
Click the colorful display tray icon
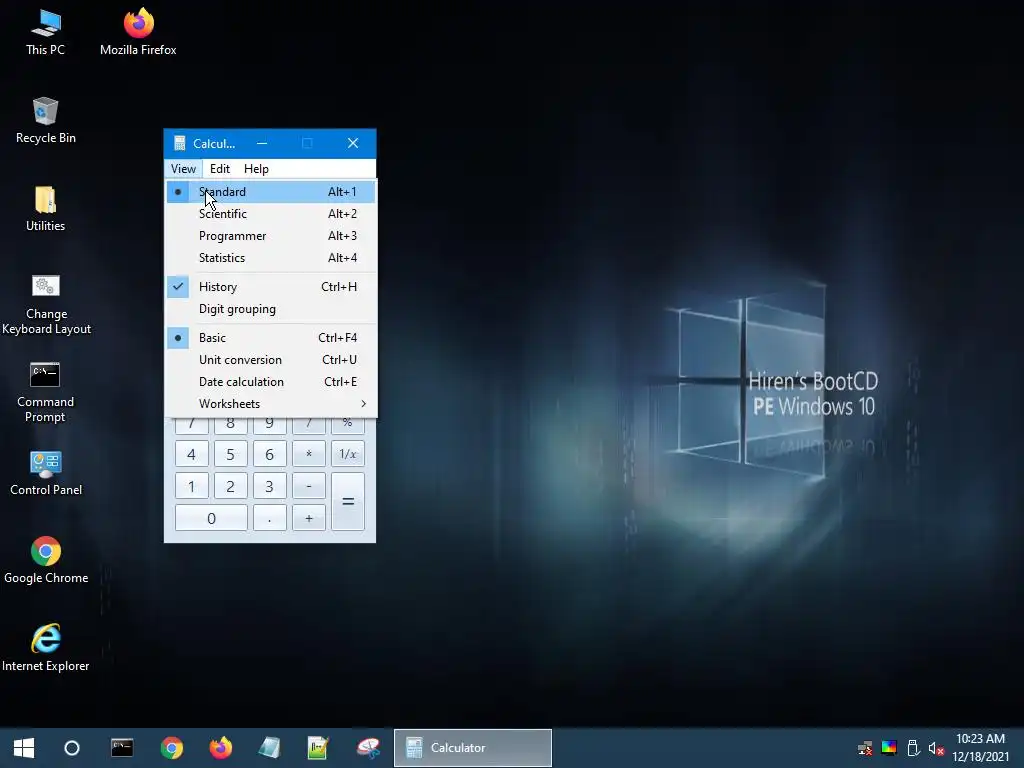[889, 748]
